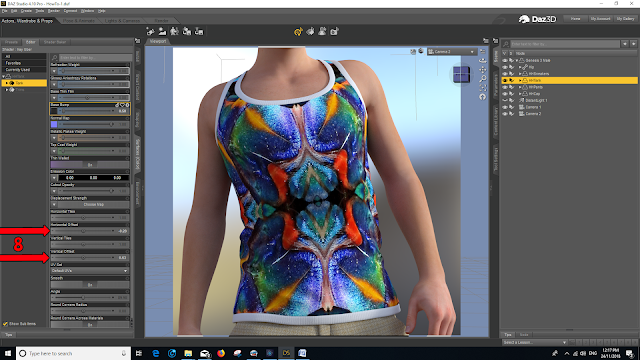Click the blue Normal Map color swatch
Viewport: 640px width, 360px height.
tap(54, 124)
